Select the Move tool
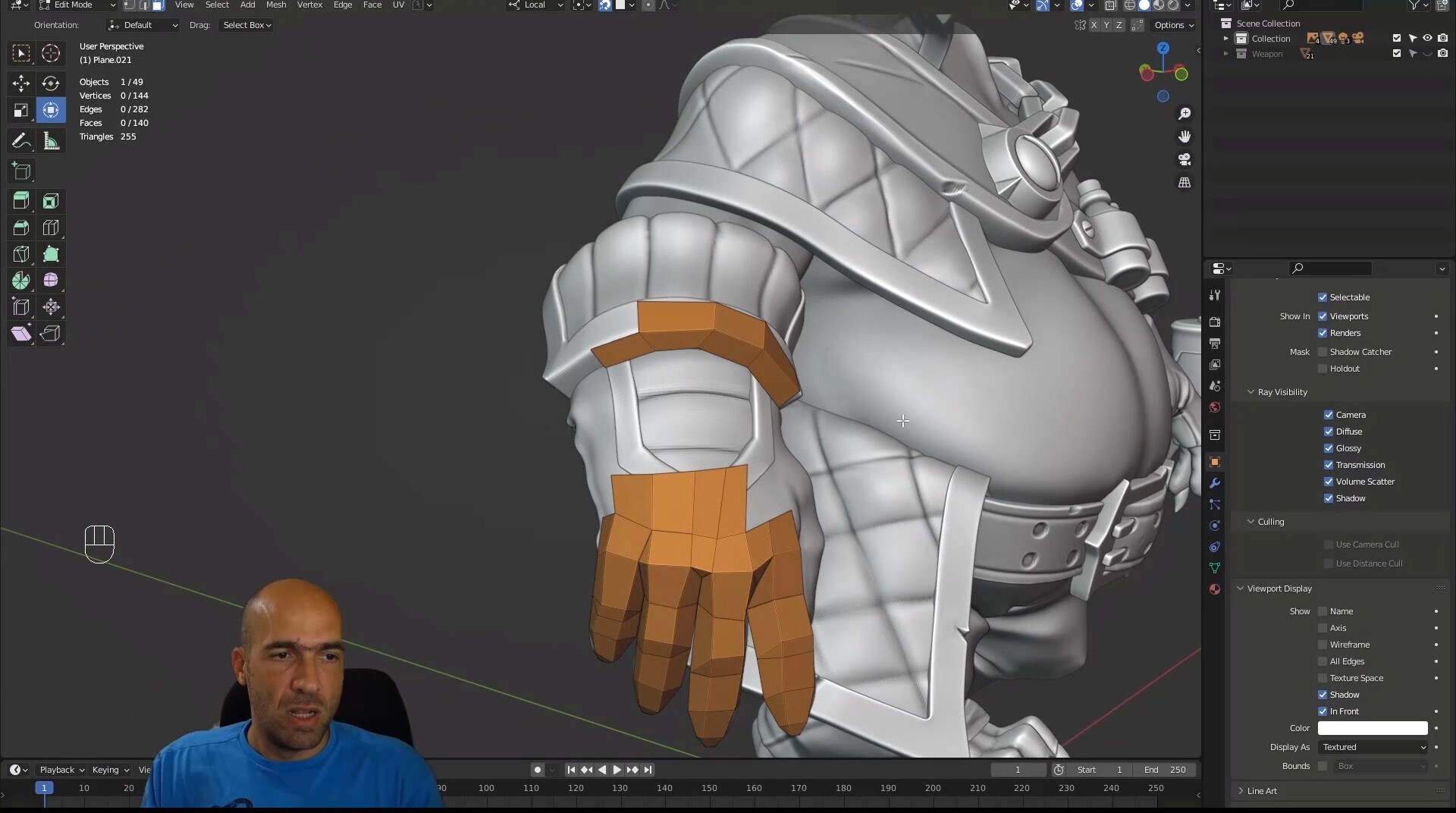The image size is (1456, 813). [x=20, y=83]
